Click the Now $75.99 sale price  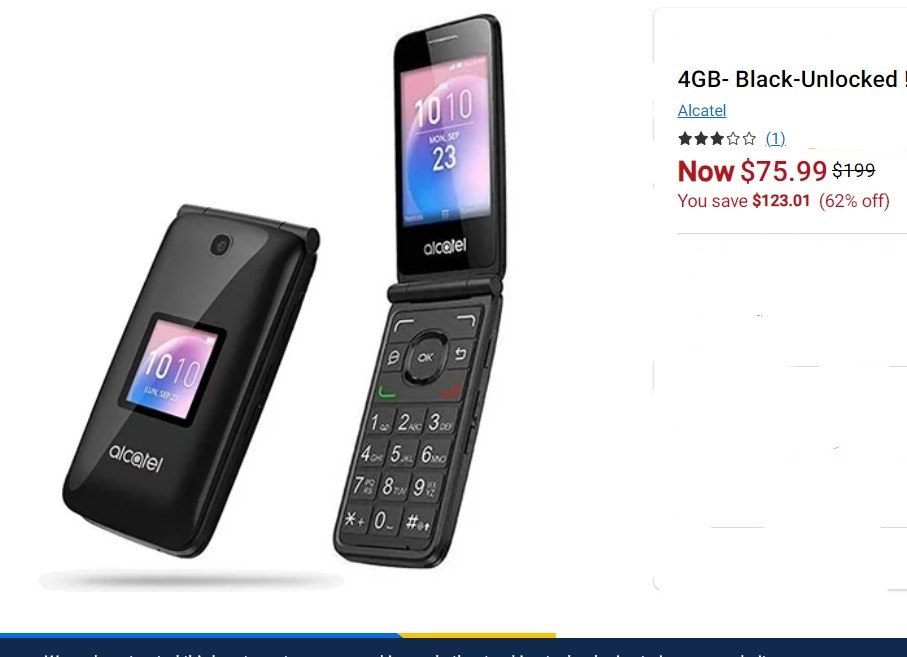click(752, 171)
